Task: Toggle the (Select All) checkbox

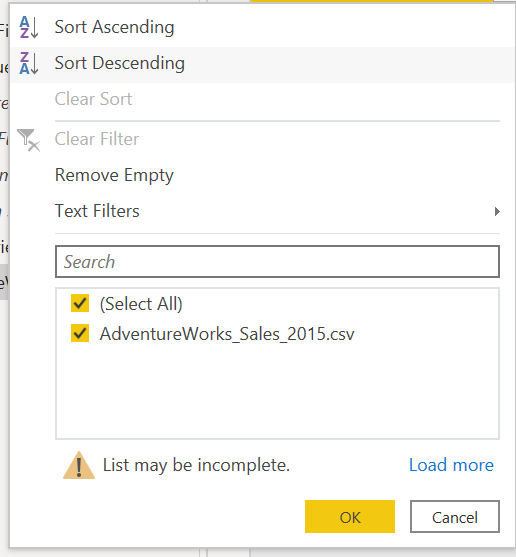Action: tap(80, 303)
